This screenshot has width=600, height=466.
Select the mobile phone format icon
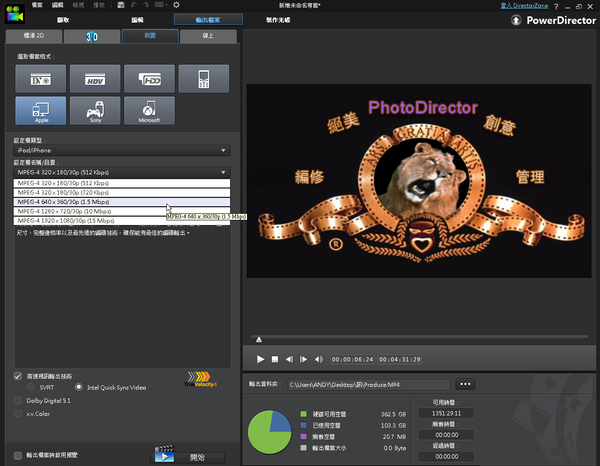(x=203, y=79)
